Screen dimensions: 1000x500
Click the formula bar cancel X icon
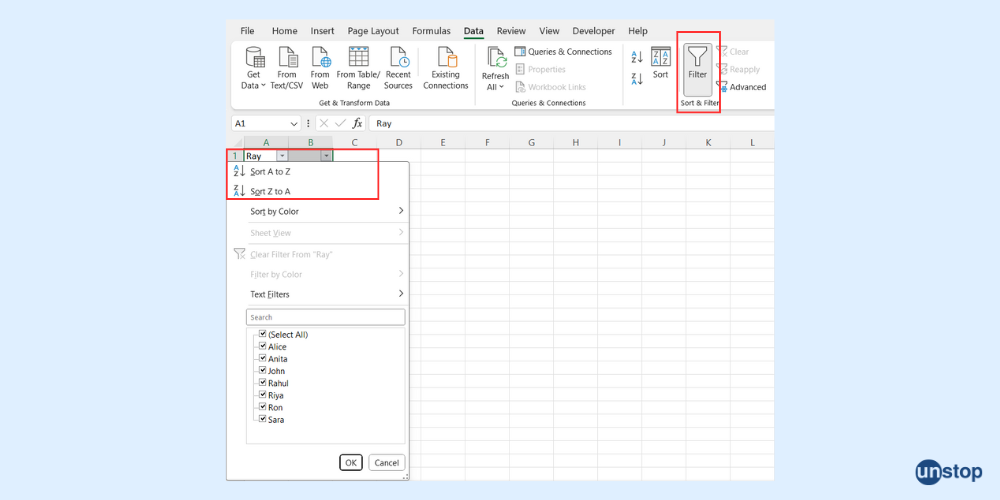pos(324,124)
